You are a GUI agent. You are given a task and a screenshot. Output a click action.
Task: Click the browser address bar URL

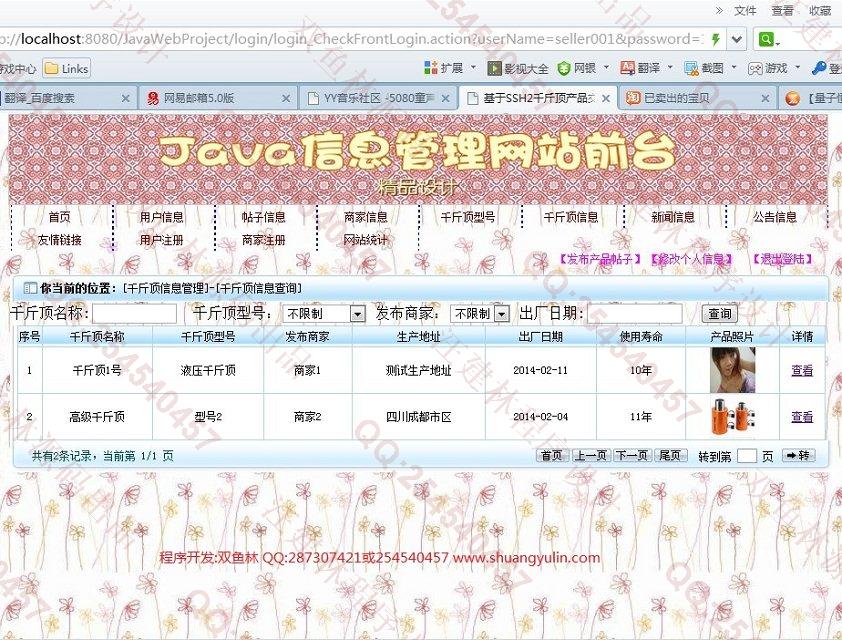[x=352, y=39]
